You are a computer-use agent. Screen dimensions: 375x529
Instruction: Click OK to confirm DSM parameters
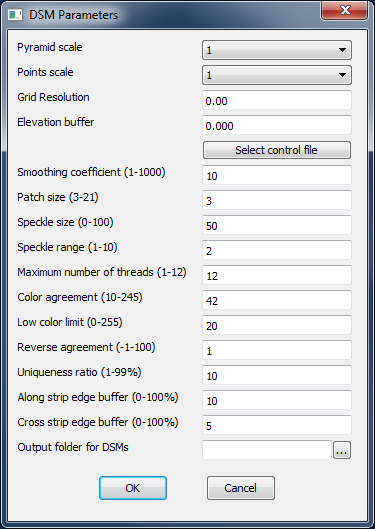[x=133, y=488]
